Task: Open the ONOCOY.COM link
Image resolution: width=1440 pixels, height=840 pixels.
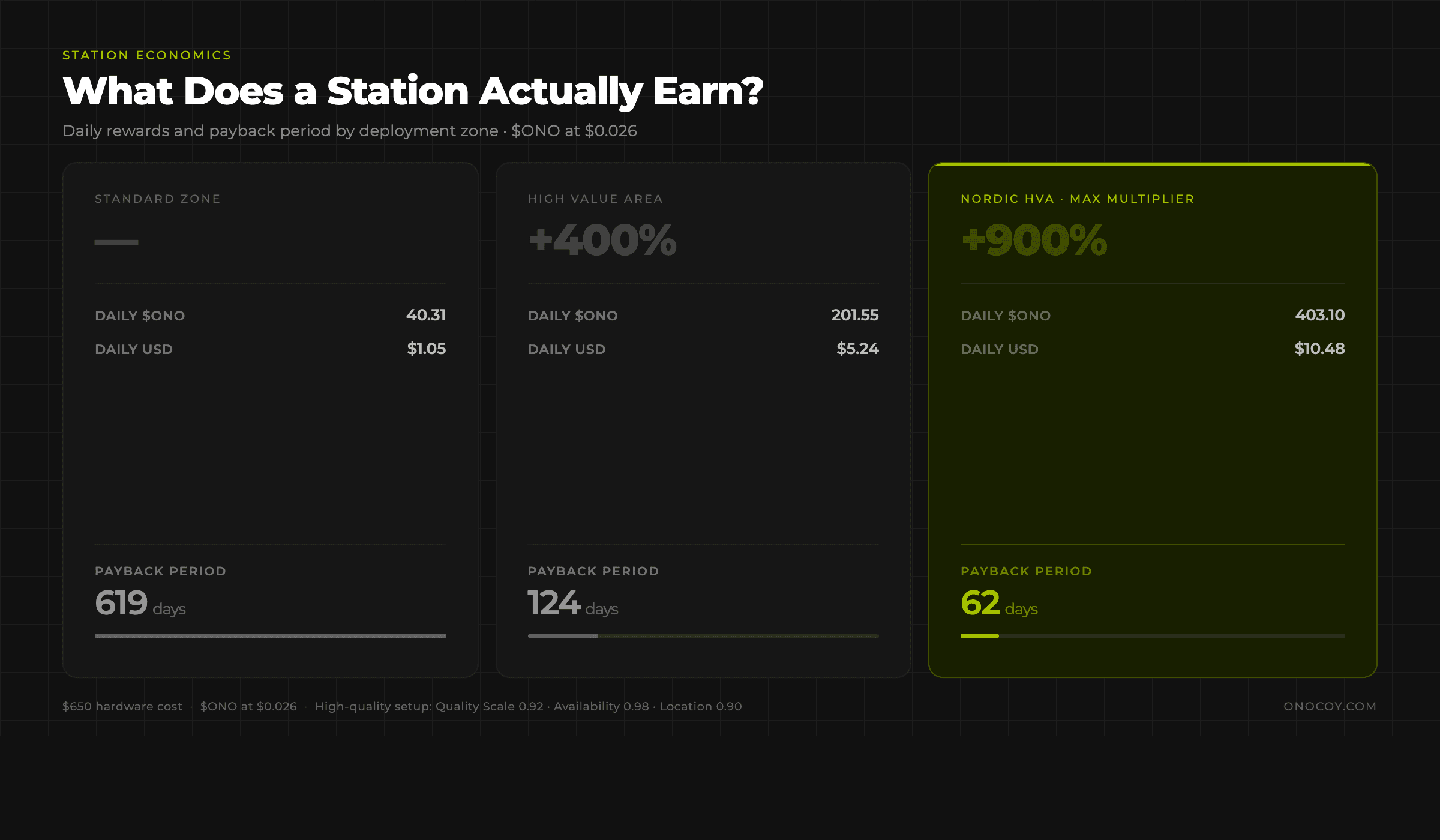Action: coord(1330,706)
